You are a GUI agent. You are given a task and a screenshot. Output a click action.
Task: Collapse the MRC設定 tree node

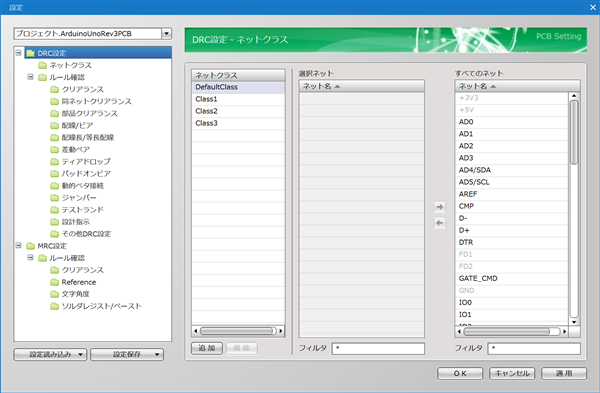tap(18, 245)
